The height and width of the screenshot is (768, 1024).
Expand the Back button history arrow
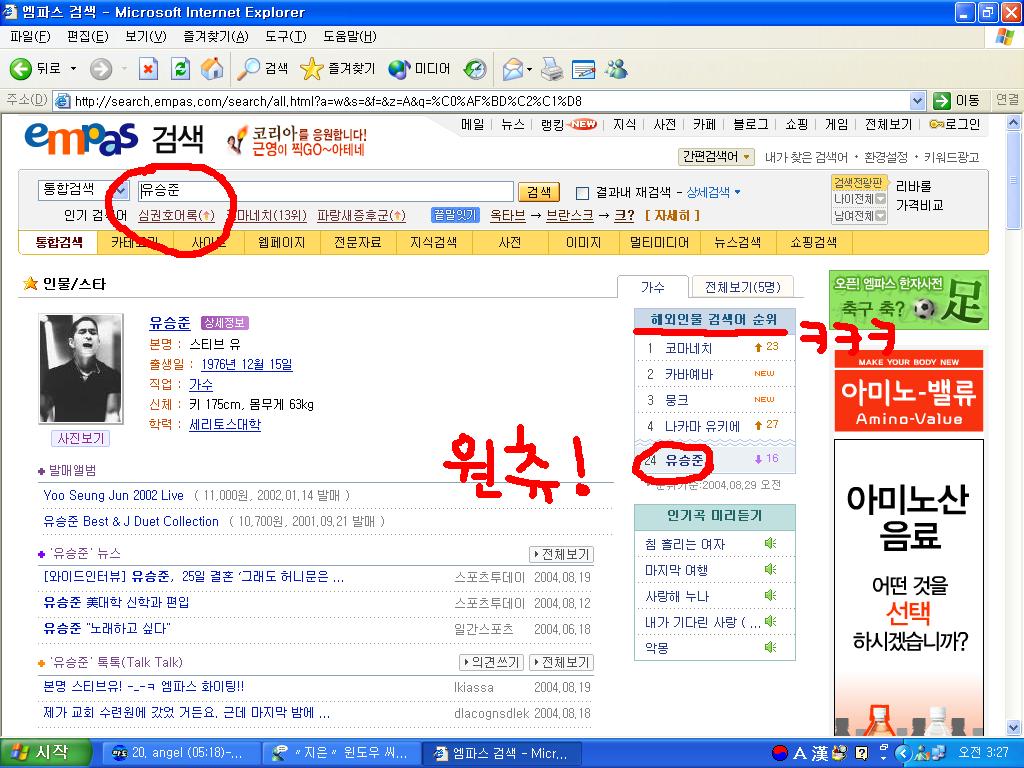tap(73, 69)
